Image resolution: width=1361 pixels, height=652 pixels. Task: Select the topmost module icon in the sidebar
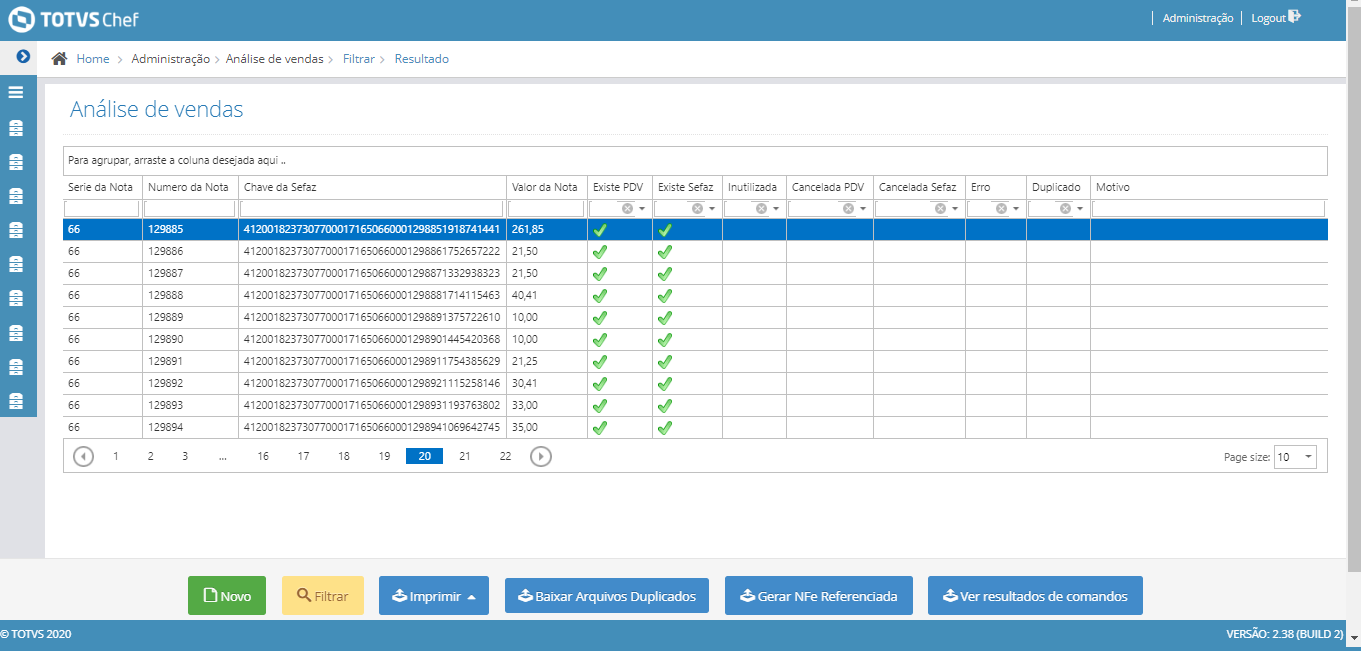[x=16, y=127]
